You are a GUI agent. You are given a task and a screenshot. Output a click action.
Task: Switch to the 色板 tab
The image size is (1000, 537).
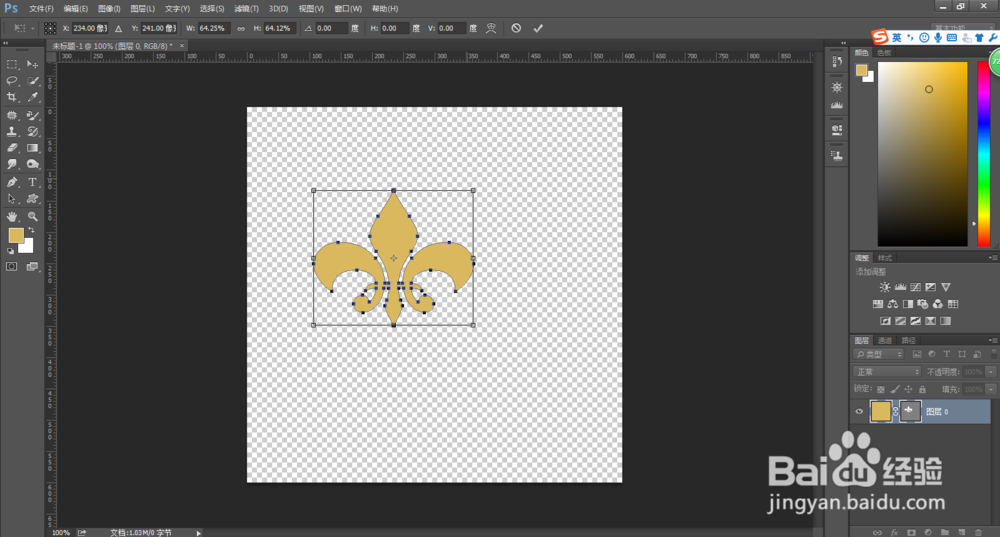(x=884, y=53)
